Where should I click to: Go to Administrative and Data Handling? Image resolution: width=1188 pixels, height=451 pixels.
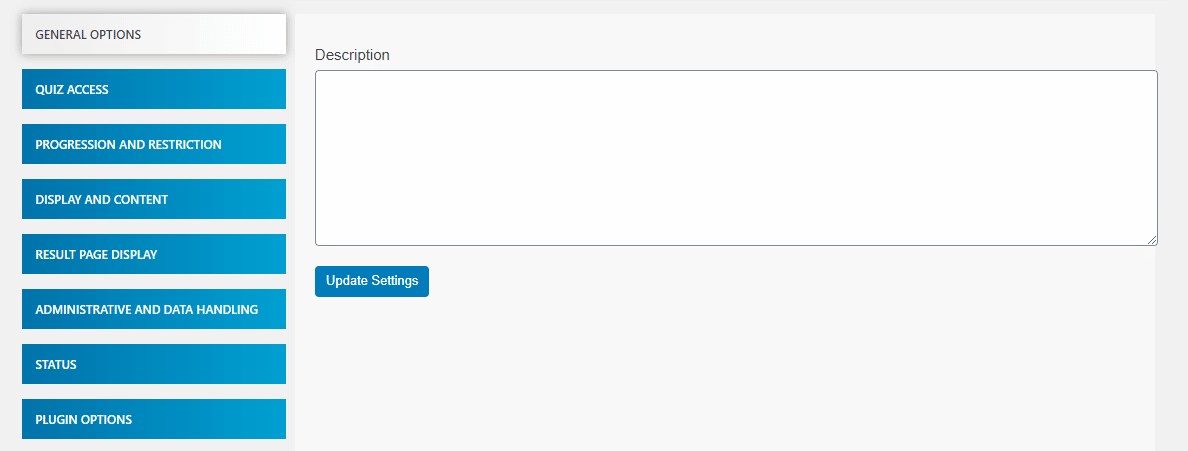pos(154,308)
